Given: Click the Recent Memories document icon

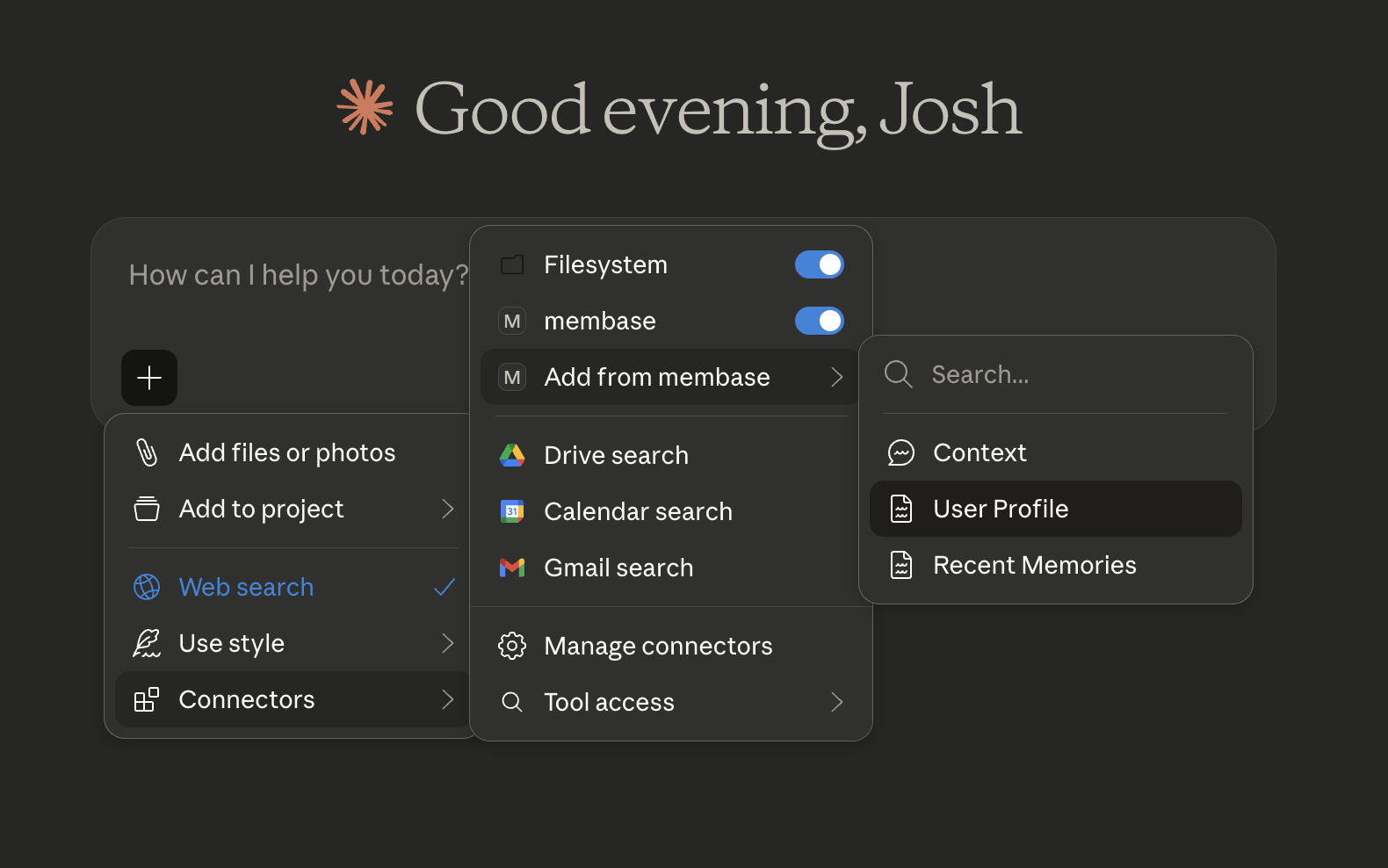Looking at the screenshot, I should [x=901, y=565].
